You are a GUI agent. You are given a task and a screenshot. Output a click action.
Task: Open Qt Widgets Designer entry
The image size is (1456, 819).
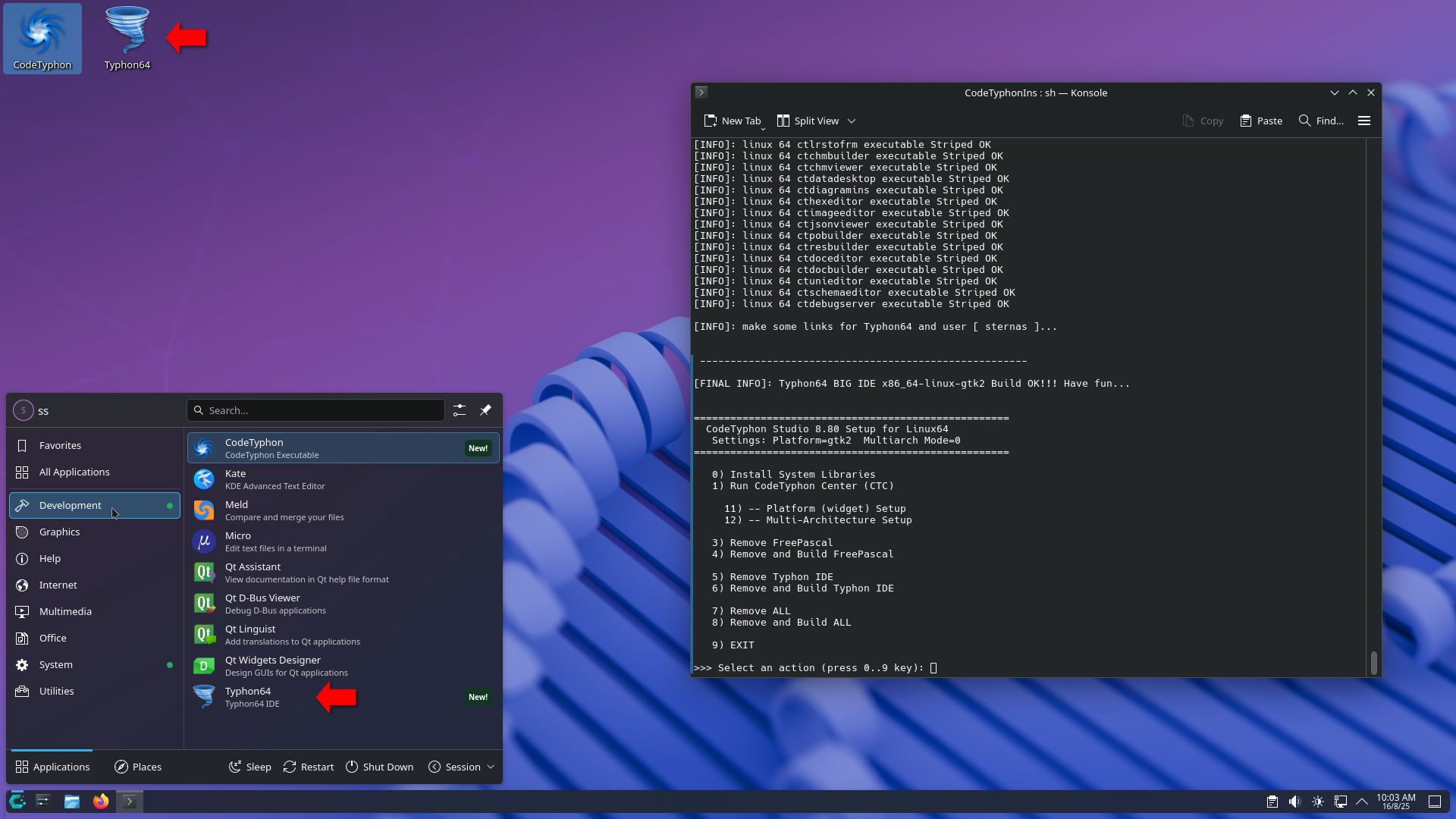pos(343,666)
